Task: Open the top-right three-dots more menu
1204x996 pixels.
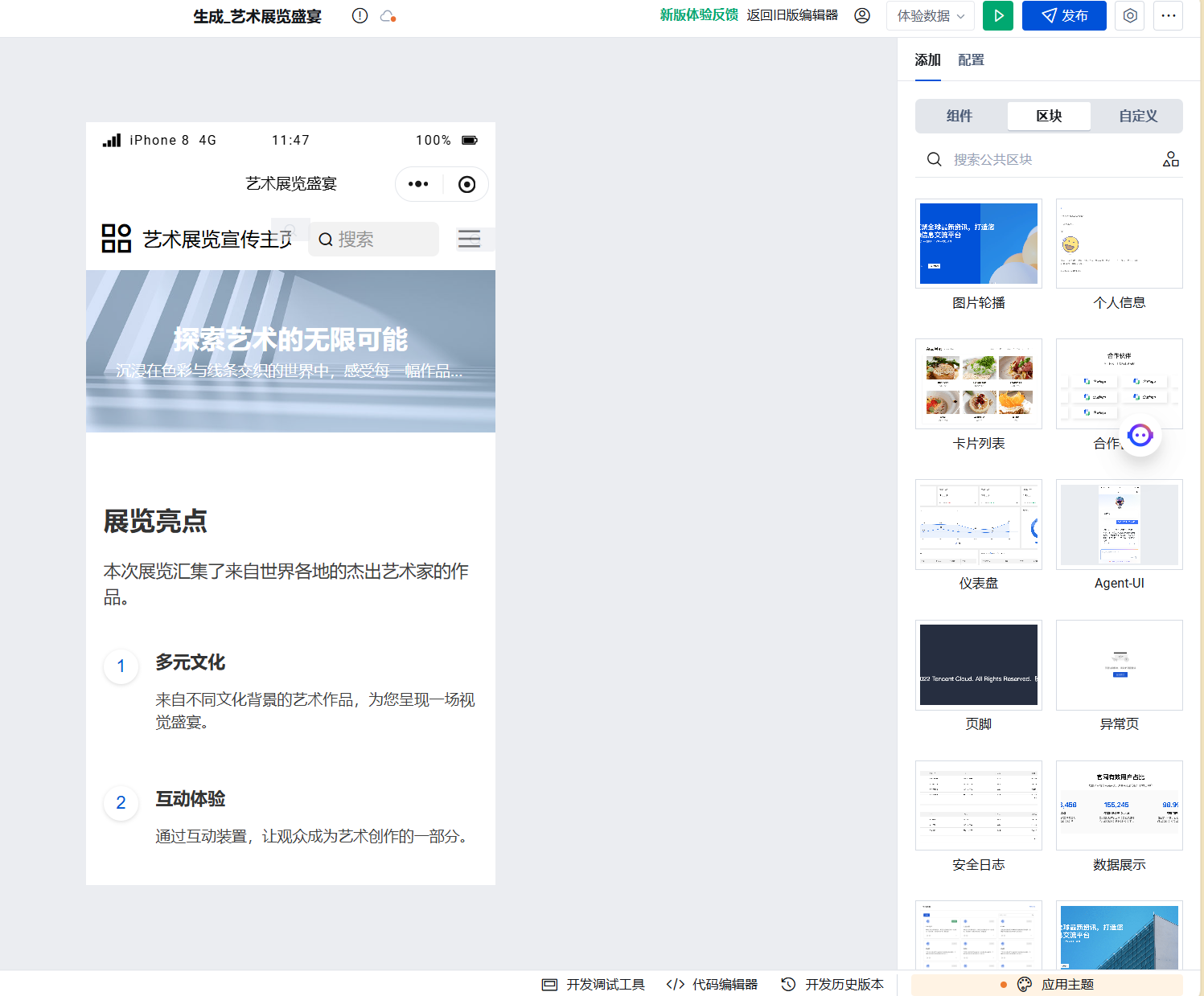Action: point(1168,15)
